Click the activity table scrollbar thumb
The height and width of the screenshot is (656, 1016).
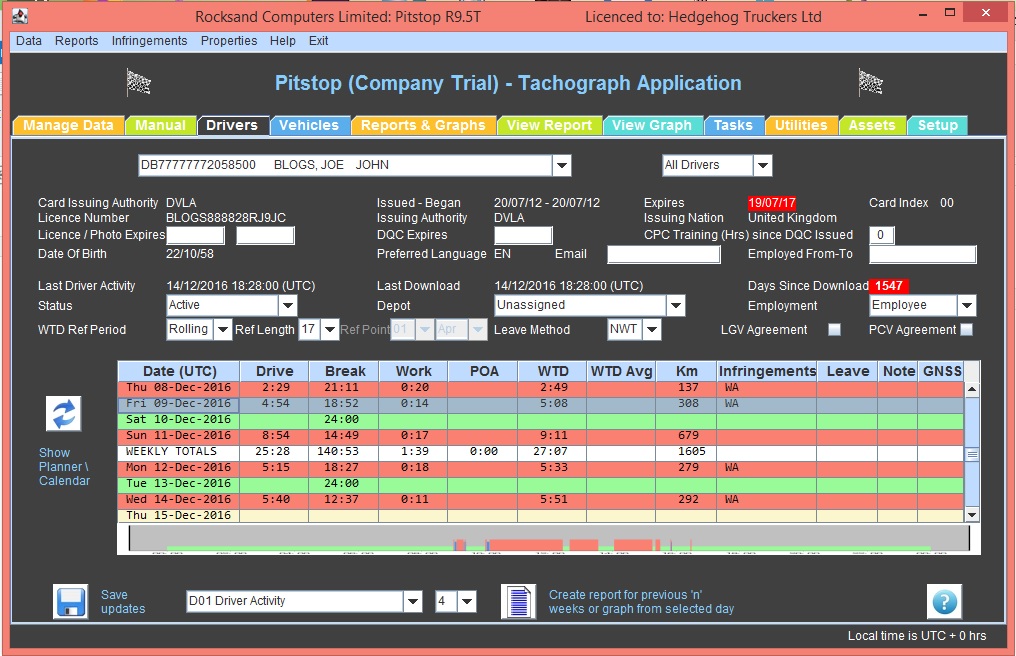coord(971,454)
